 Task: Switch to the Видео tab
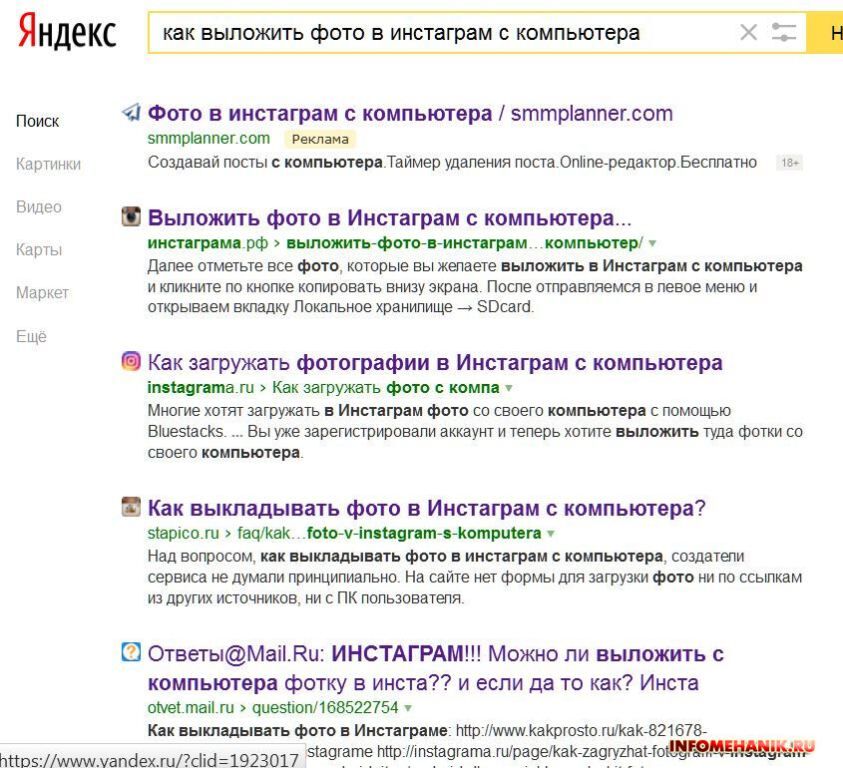[39, 207]
